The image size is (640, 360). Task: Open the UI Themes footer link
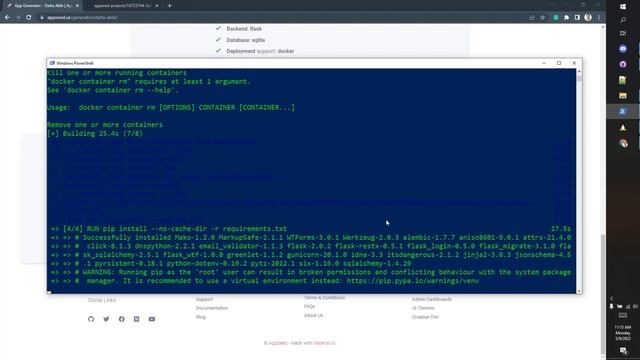(423, 308)
